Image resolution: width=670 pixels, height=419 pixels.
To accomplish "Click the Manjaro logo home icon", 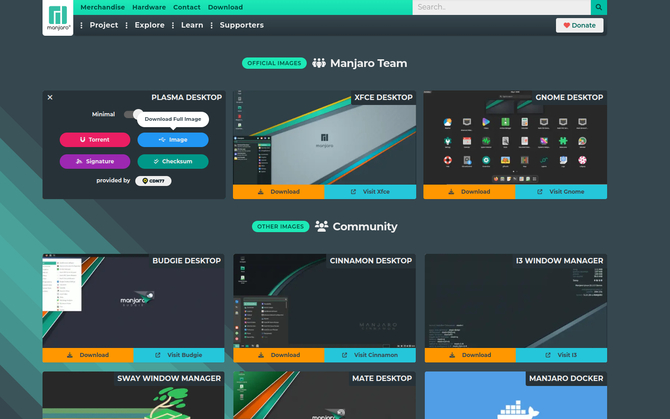I will [x=58, y=17].
